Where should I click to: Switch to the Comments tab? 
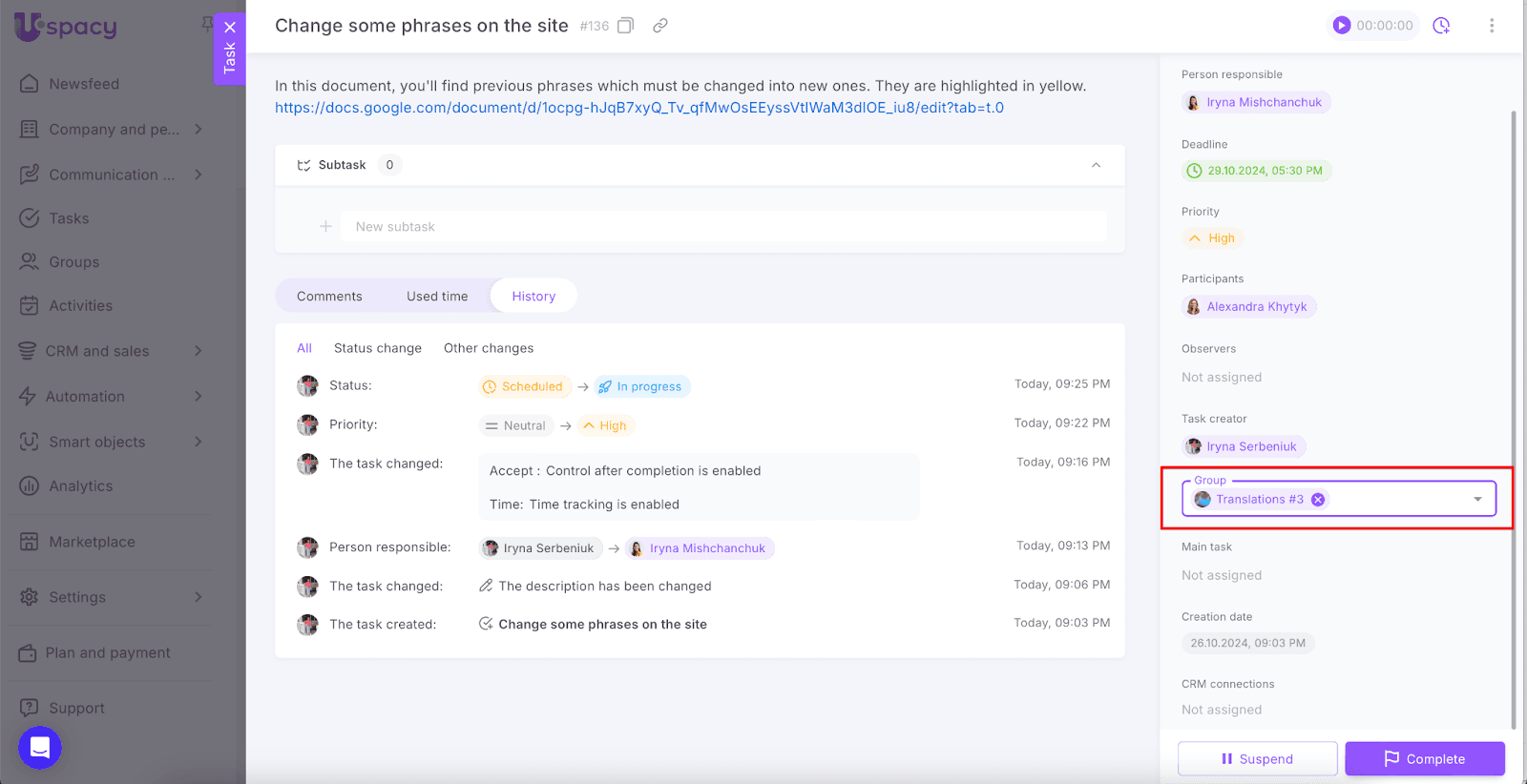pyautogui.click(x=329, y=297)
